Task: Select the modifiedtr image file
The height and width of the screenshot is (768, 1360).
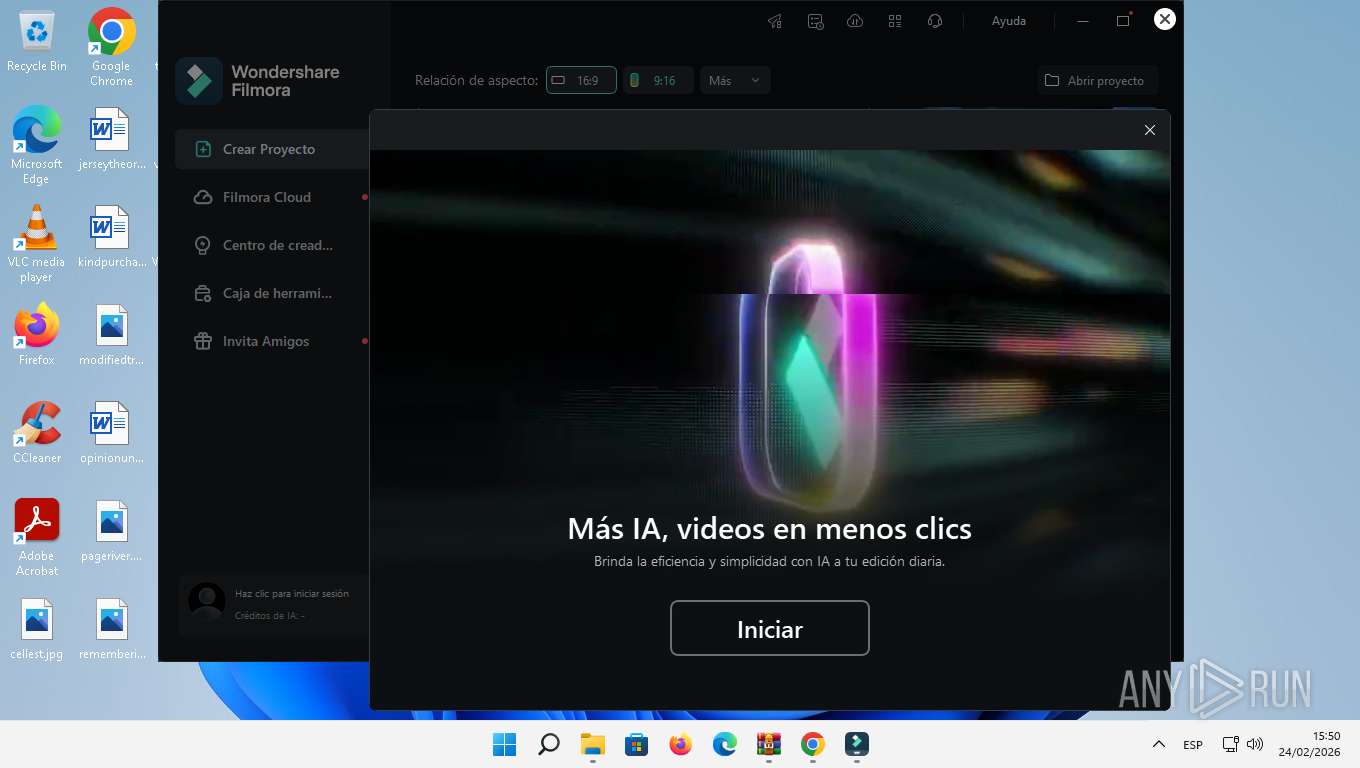Action: (x=111, y=335)
